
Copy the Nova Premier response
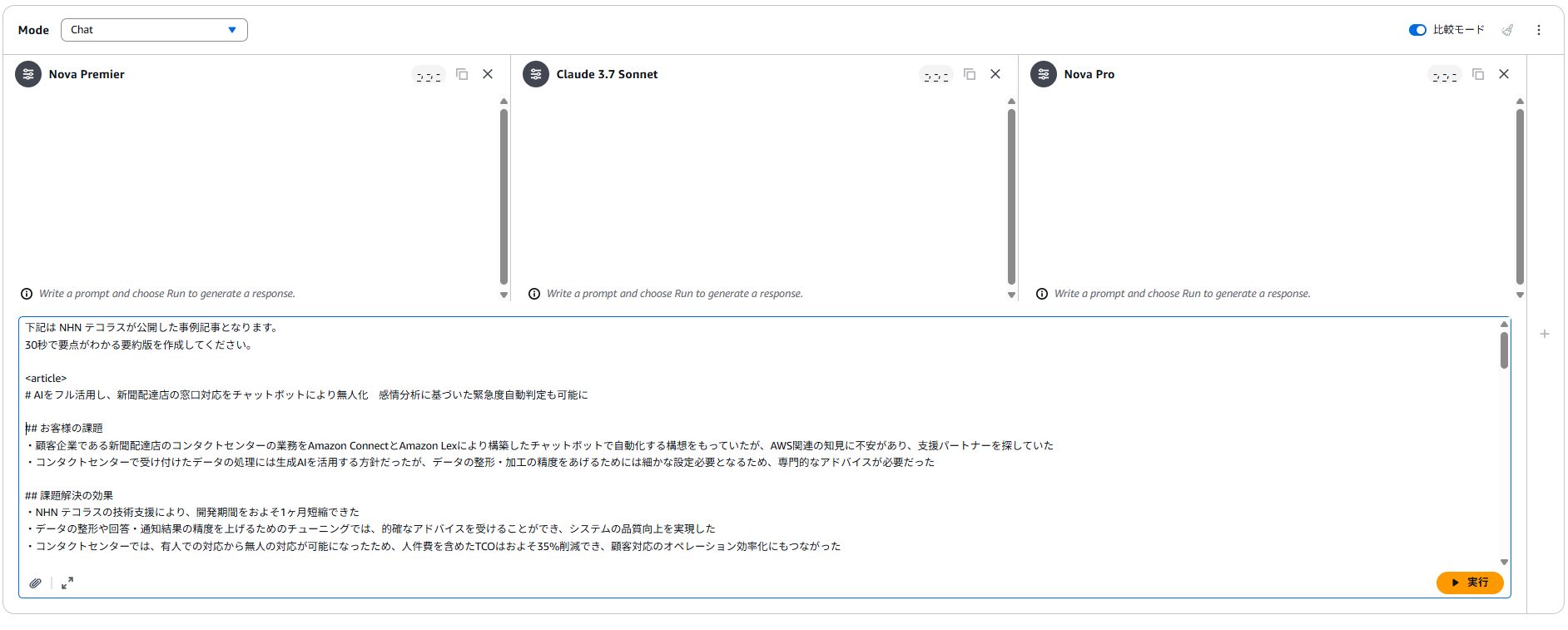pyautogui.click(x=462, y=74)
